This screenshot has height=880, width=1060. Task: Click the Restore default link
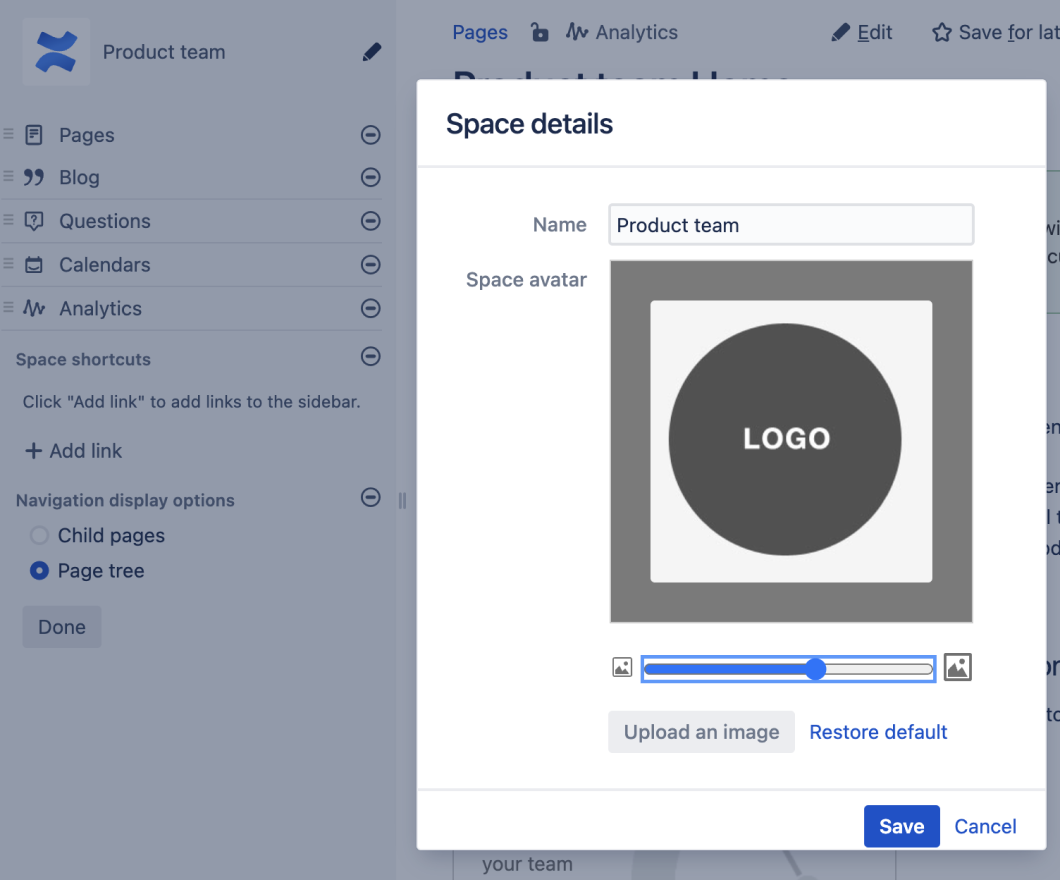pyautogui.click(x=878, y=732)
